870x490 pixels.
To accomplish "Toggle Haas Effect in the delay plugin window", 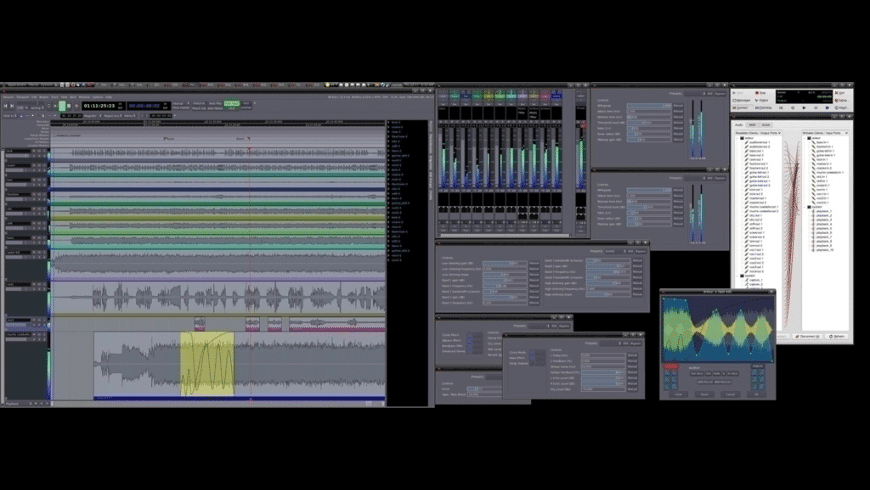I will coord(532,358).
